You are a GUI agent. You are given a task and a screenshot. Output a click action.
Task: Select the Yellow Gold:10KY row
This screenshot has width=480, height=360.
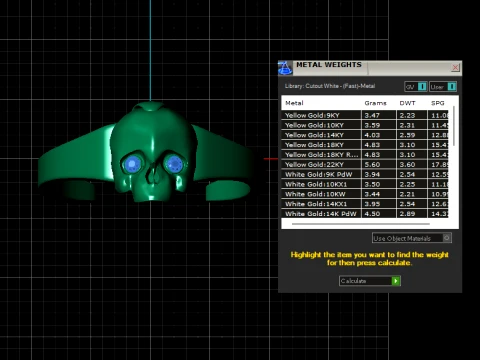tap(365, 125)
